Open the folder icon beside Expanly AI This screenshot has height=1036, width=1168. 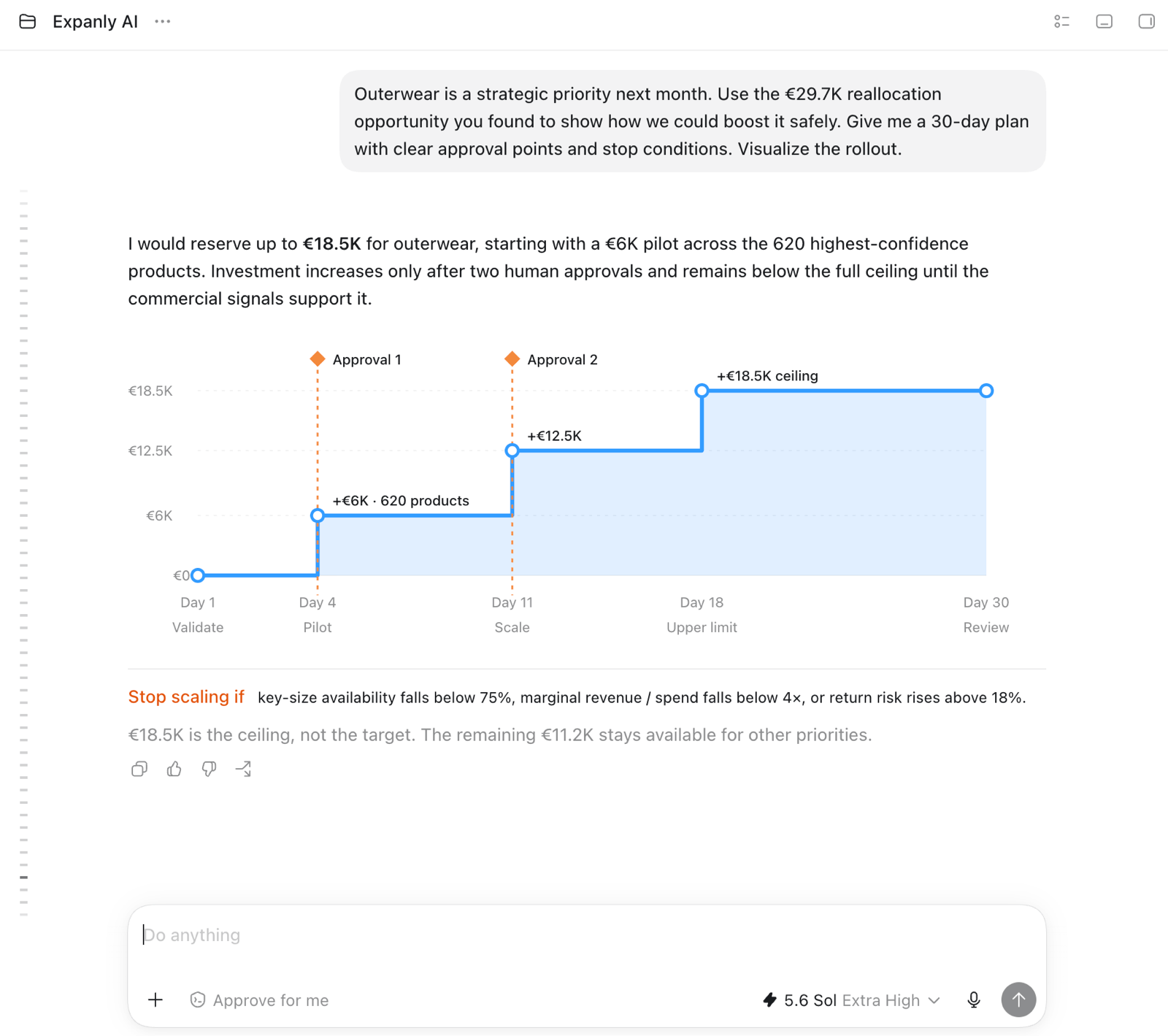coord(28,22)
